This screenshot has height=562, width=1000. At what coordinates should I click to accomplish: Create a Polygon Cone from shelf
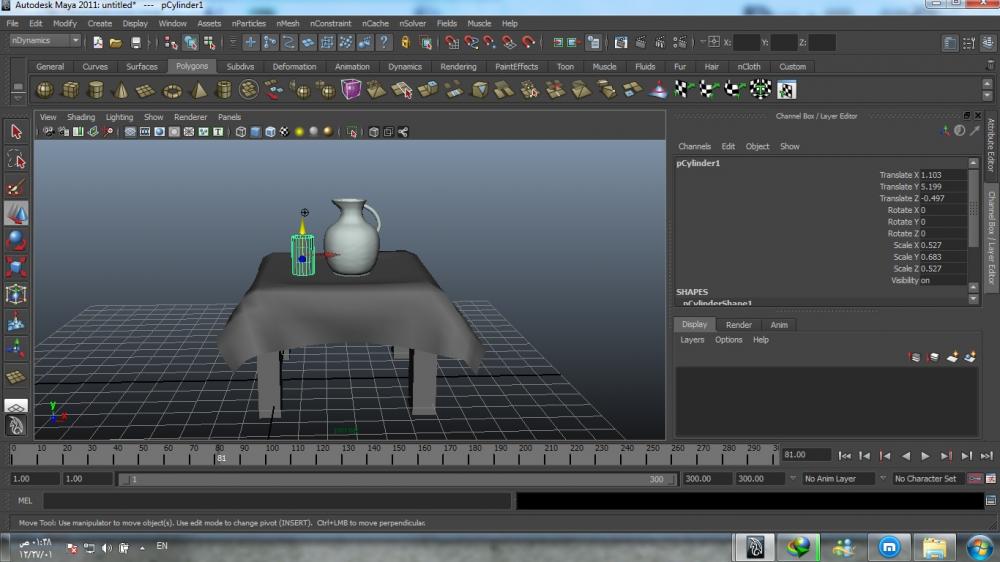pyautogui.click(x=121, y=90)
